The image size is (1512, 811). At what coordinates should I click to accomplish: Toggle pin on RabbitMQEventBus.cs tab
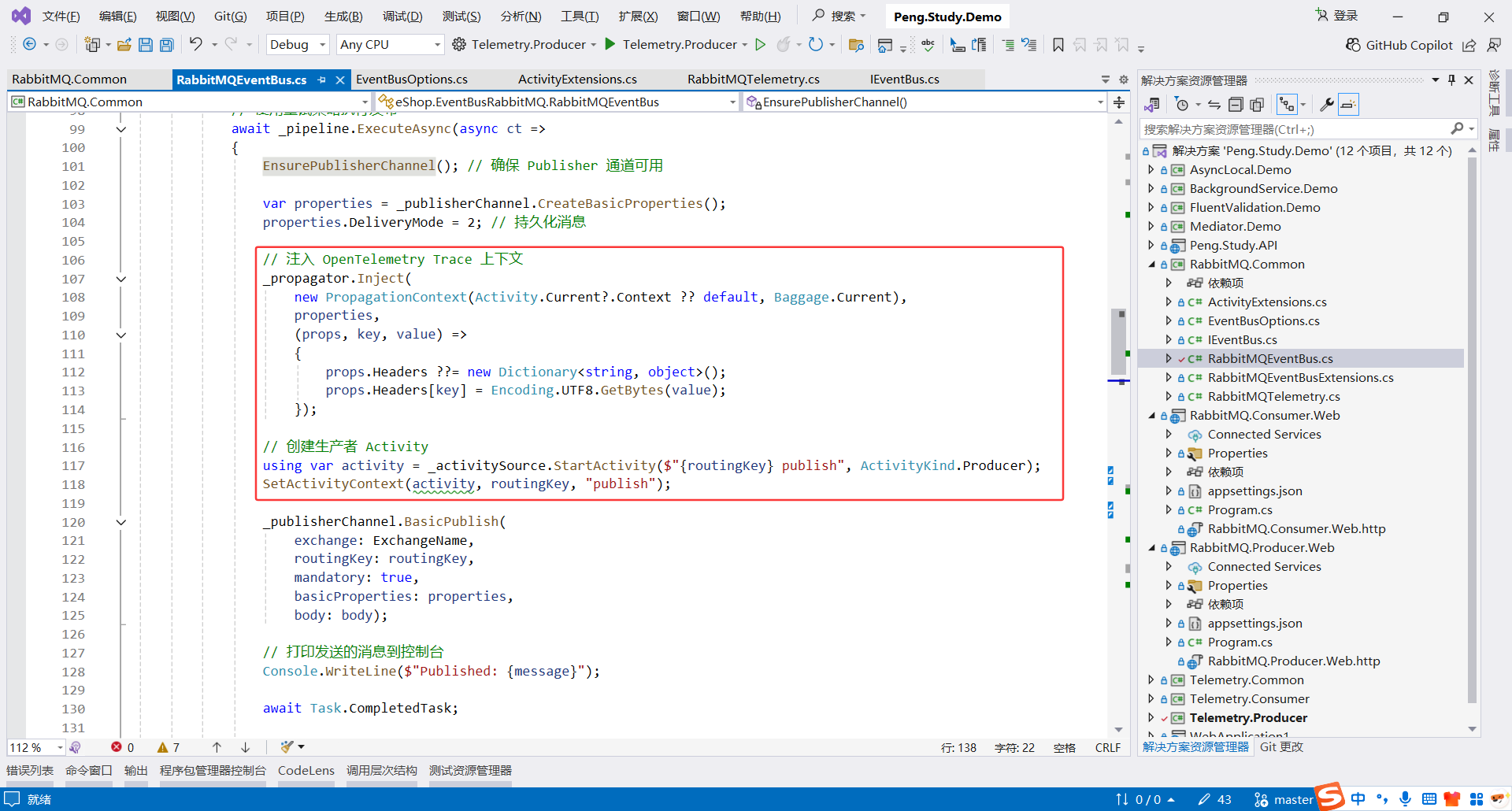pyautogui.click(x=322, y=80)
